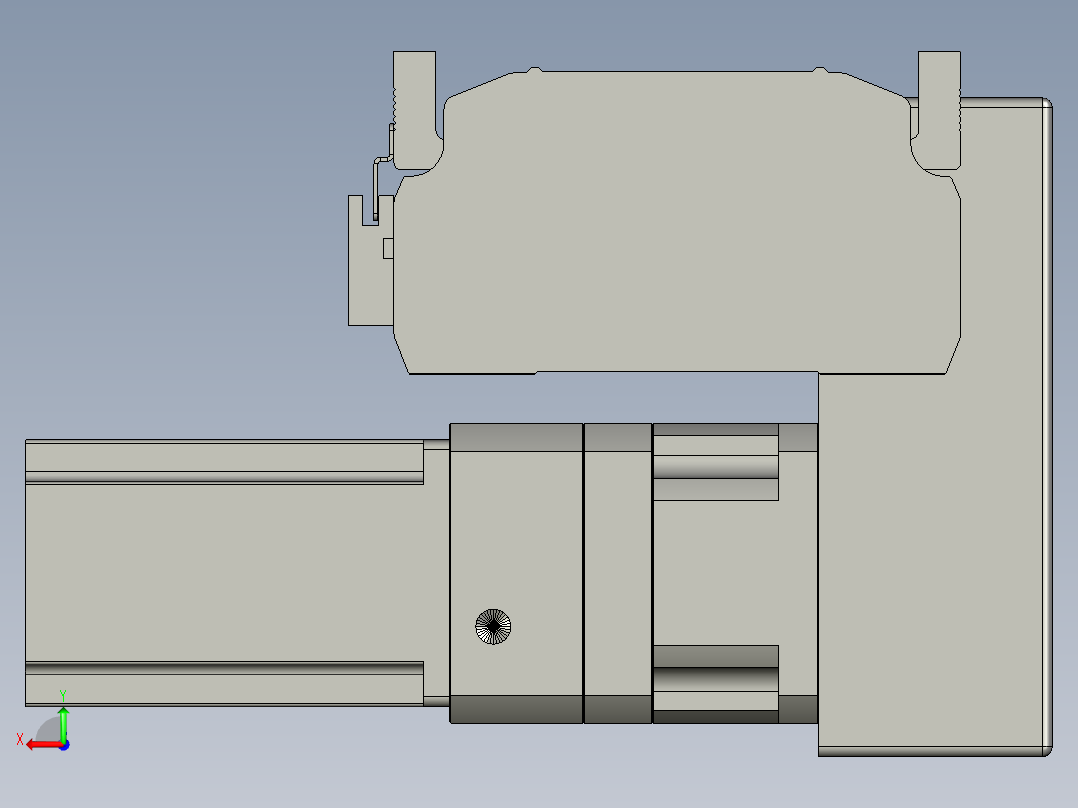This screenshot has height=808, width=1078.
Task: Select the lower slot in the coupling housing
Action: click(x=715, y=679)
